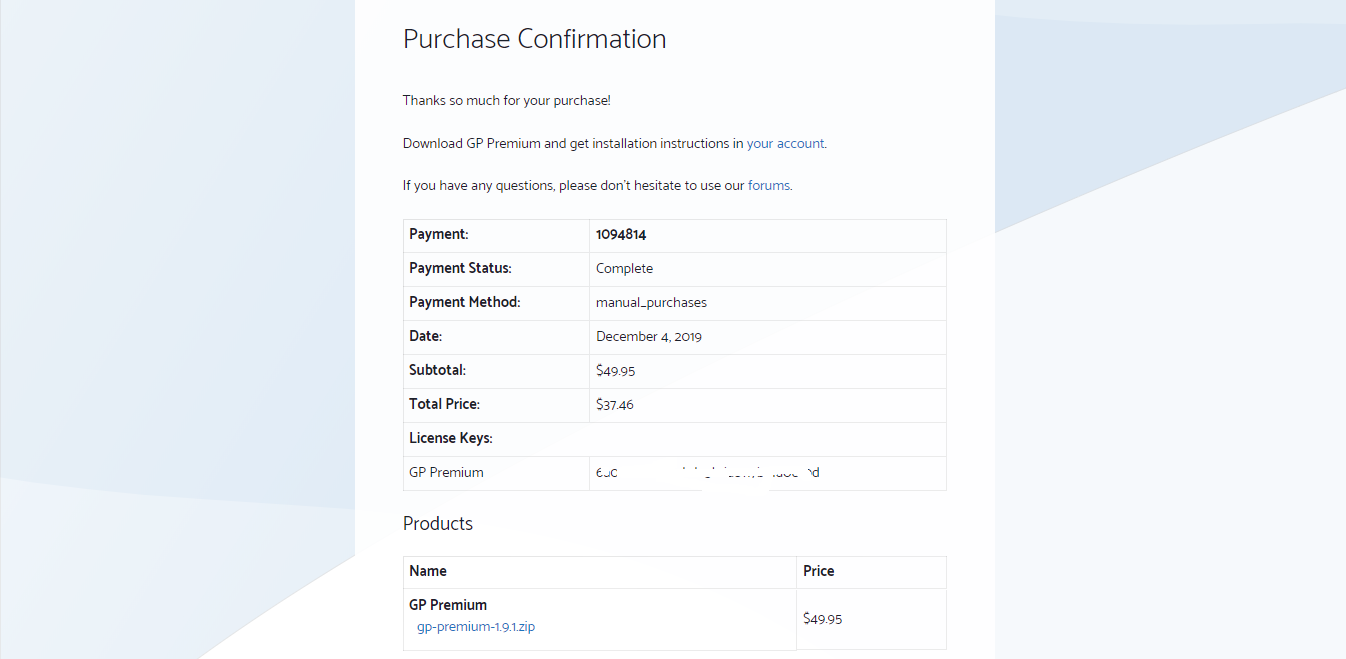Select the Subtotal amount $49.95
The width and height of the screenshot is (1346, 659).
615,370
